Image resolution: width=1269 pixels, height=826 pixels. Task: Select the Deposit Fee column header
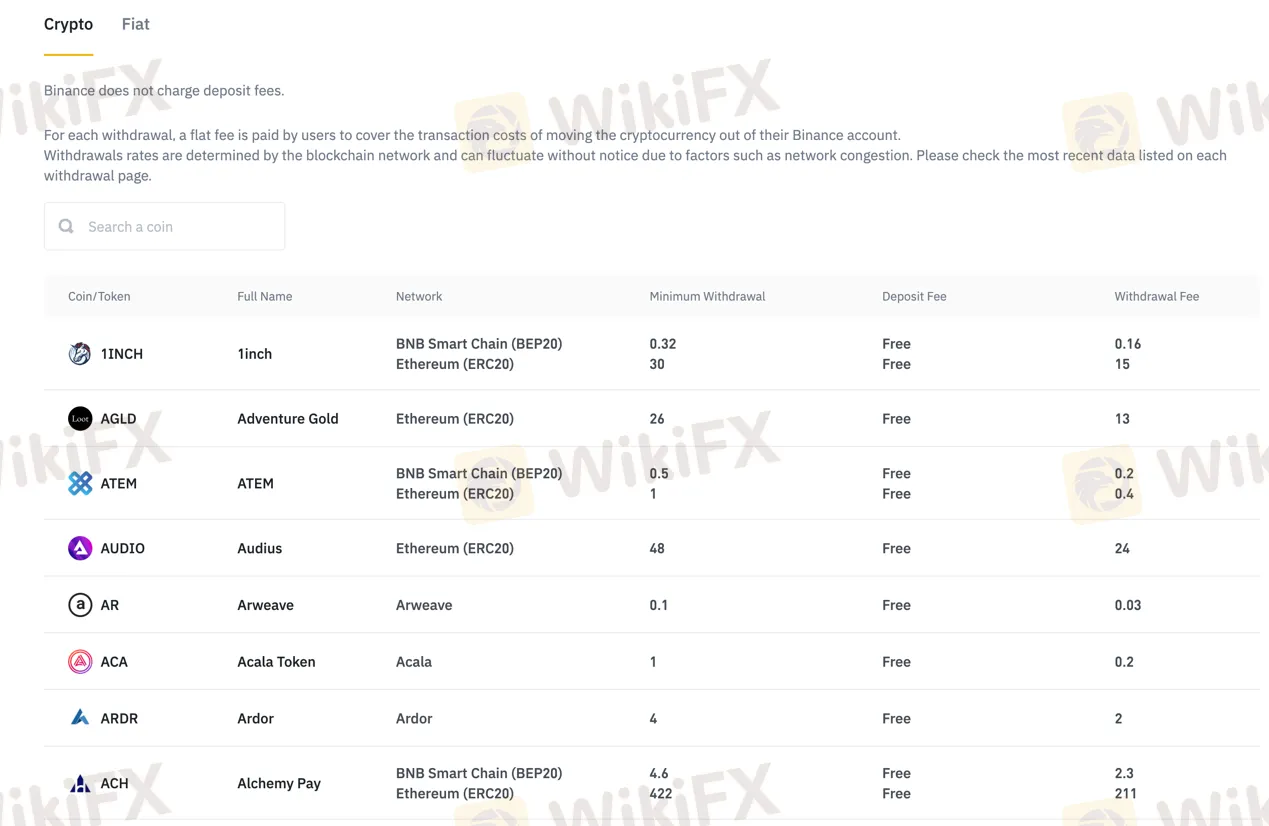[913, 296]
